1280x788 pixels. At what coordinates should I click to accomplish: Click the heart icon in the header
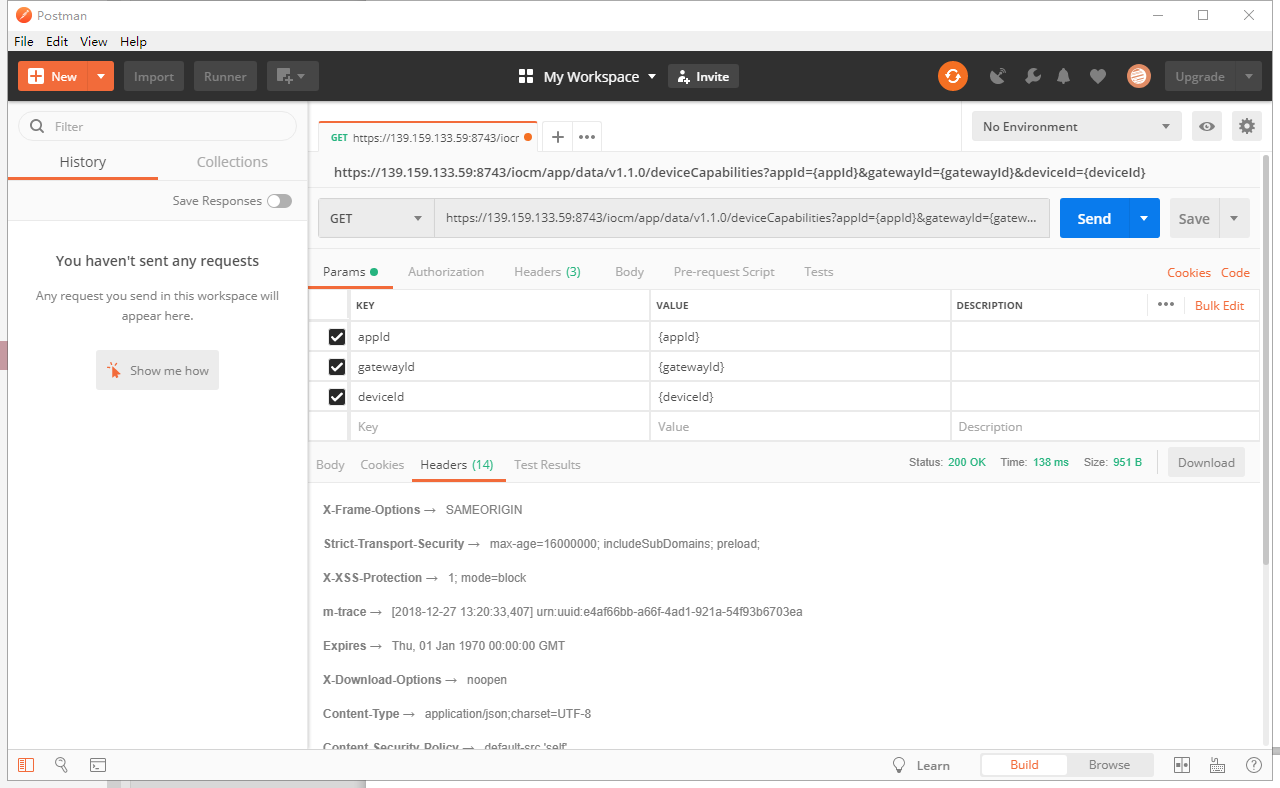(x=1098, y=76)
